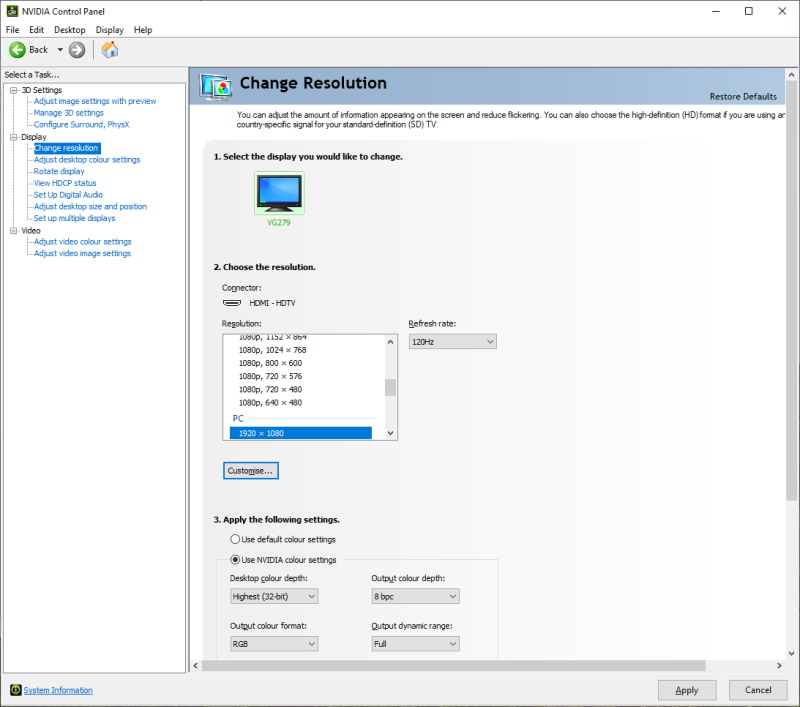Screen dimensions: 800x707
Task: Open the File menu
Action: (x=12, y=30)
